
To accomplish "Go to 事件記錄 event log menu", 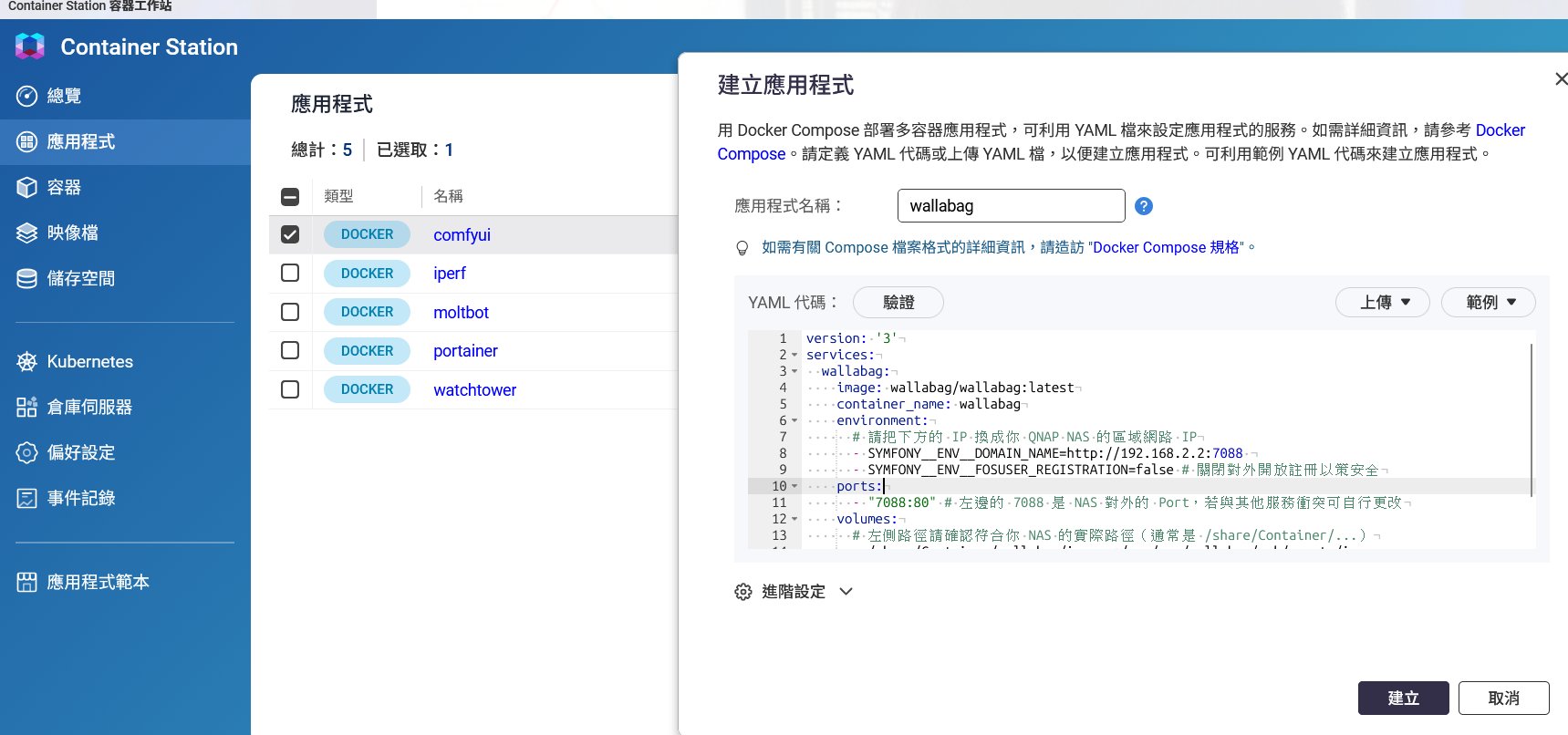I will point(80,498).
